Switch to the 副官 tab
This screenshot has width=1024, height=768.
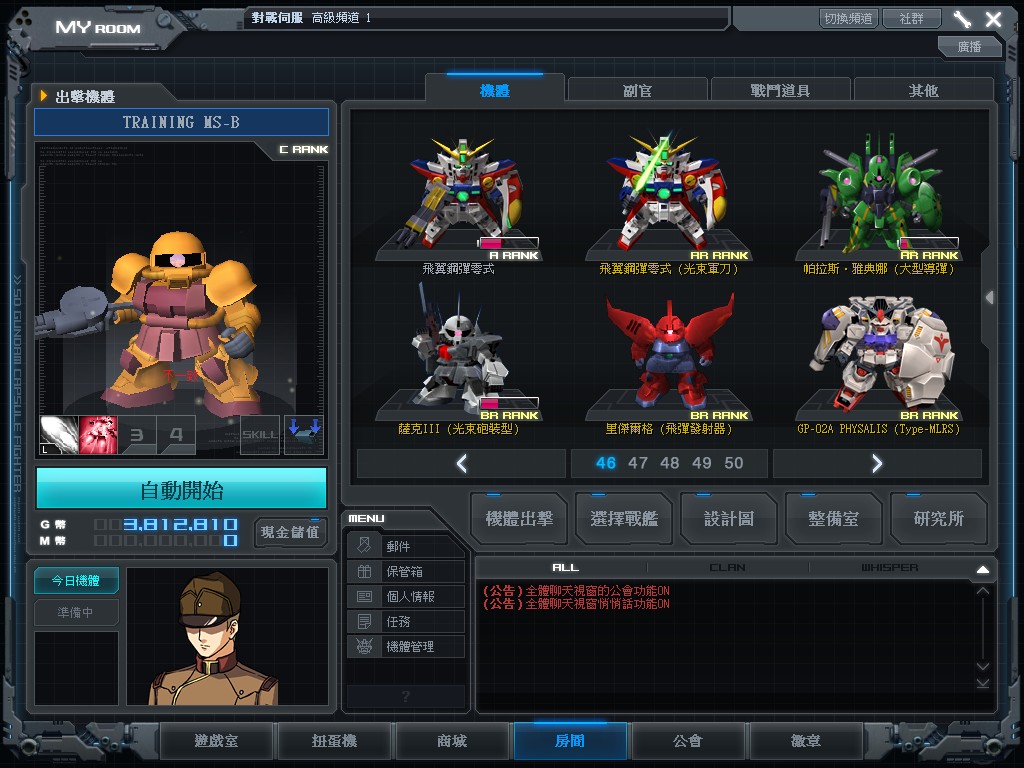(x=637, y=90)
